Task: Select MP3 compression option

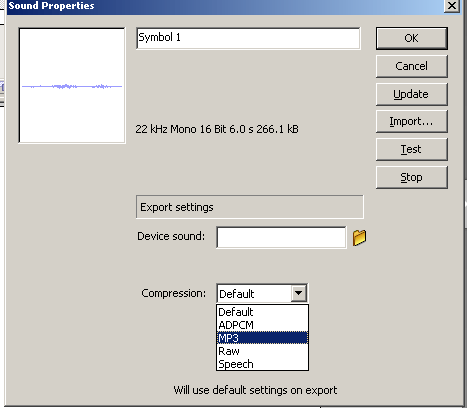Action: pos(262,338)
